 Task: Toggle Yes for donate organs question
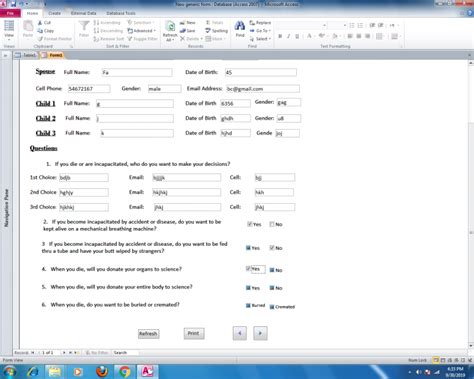tap(248, 269)
